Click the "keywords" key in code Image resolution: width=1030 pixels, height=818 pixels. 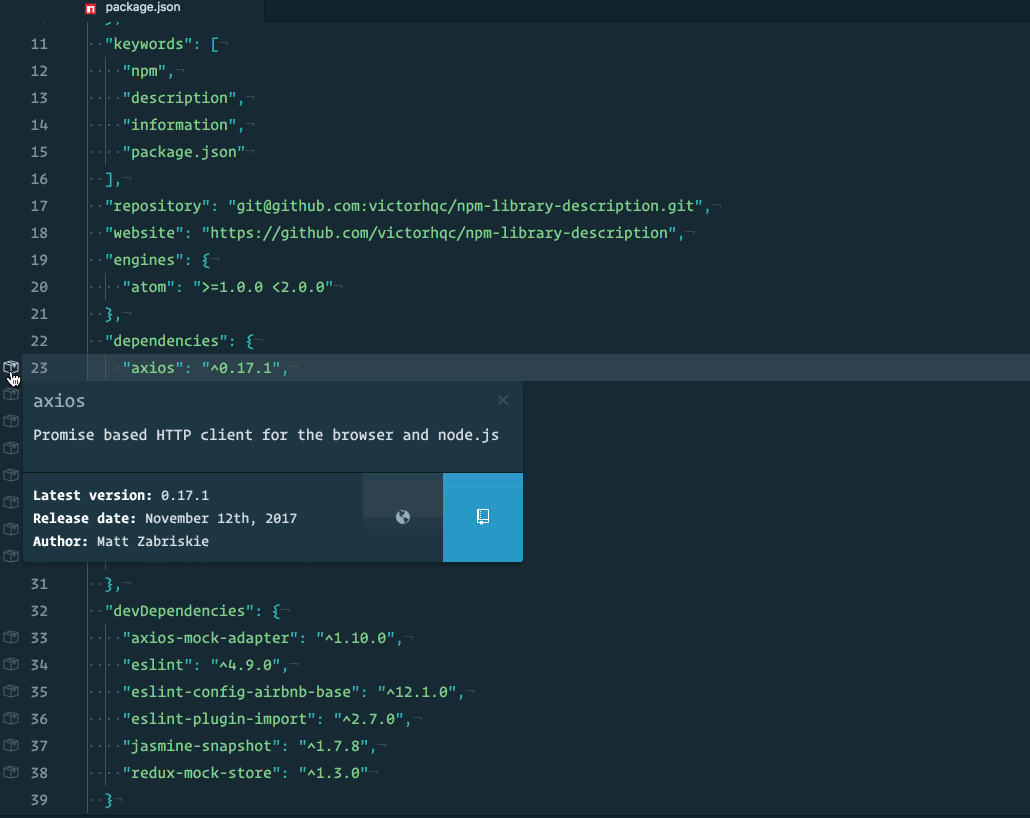pos(148,44)
